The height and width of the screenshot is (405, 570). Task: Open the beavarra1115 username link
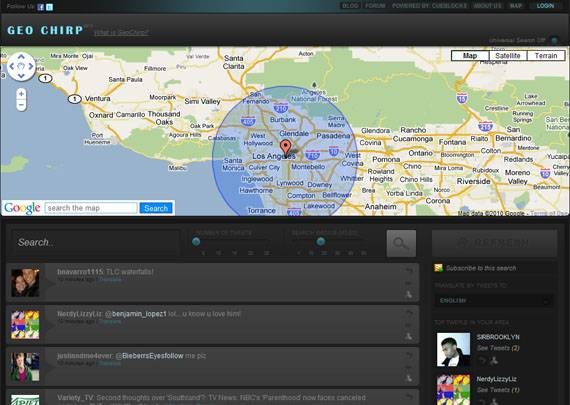coord(80,272)
